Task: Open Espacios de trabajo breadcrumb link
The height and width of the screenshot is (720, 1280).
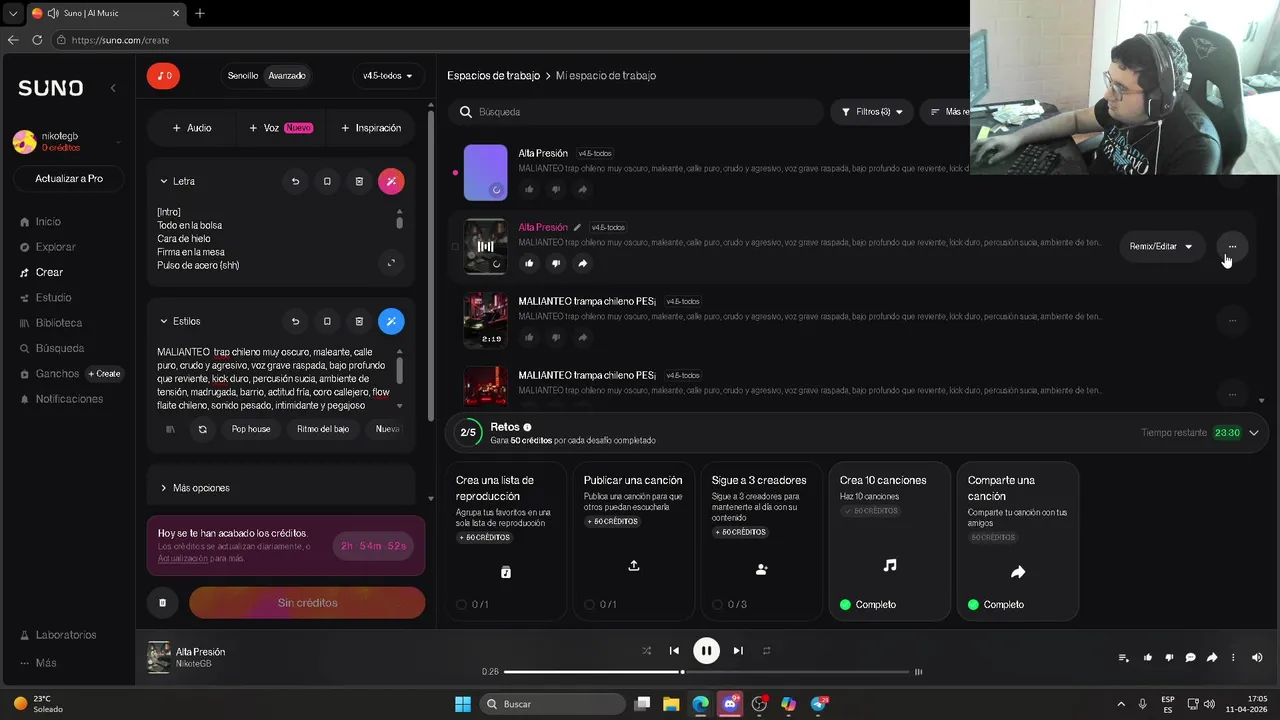Action: [493, 76]
